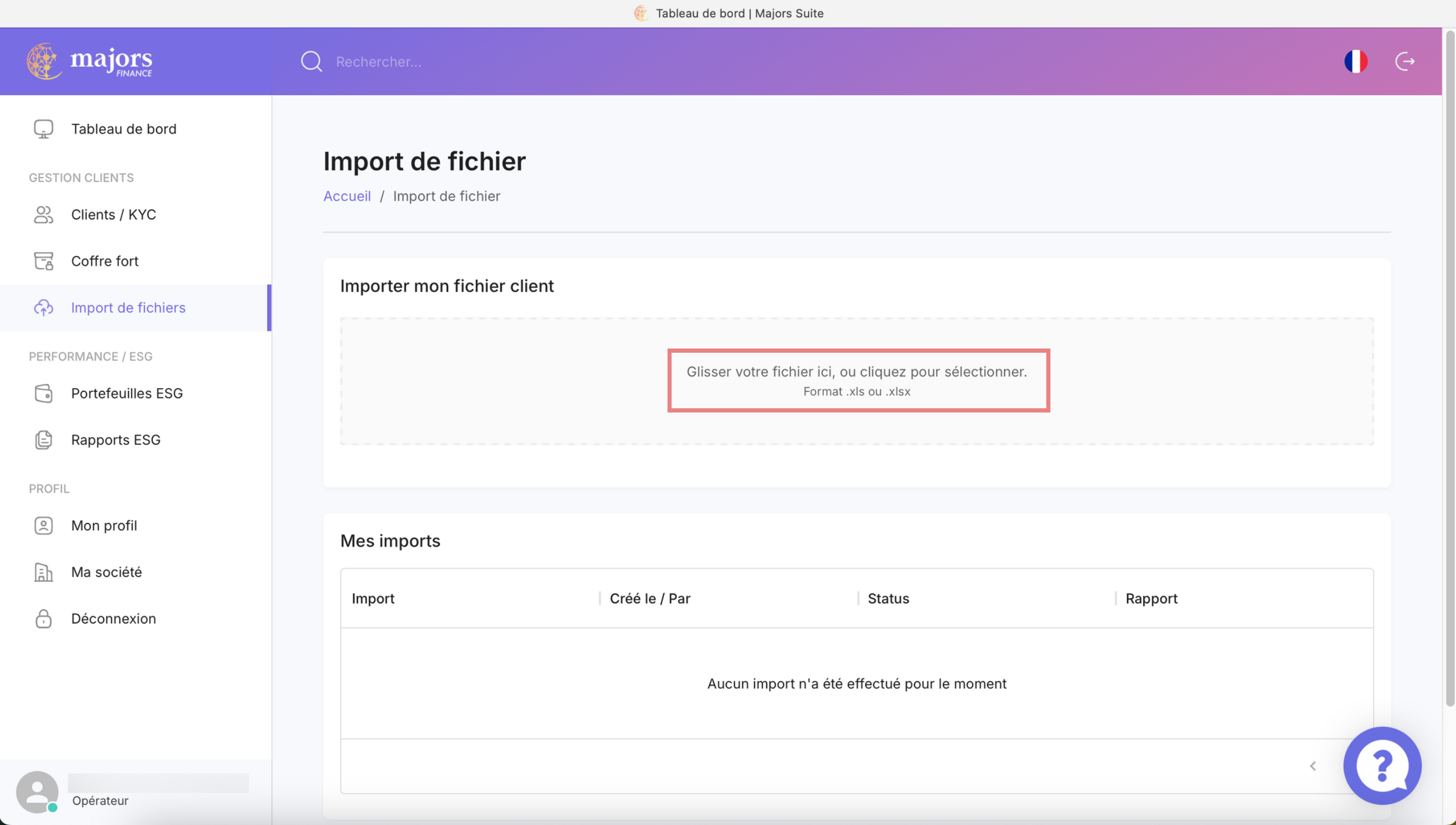Follow the Accueil breadcrumb link

pyautogui.click(x=347, y=196)
